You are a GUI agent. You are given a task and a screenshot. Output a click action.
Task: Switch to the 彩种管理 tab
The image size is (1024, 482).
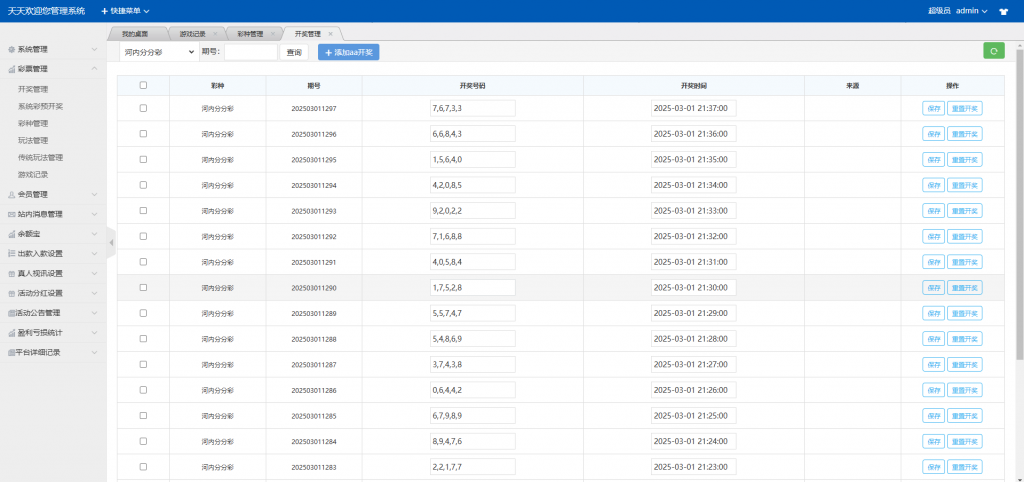[x=250, y=34]
